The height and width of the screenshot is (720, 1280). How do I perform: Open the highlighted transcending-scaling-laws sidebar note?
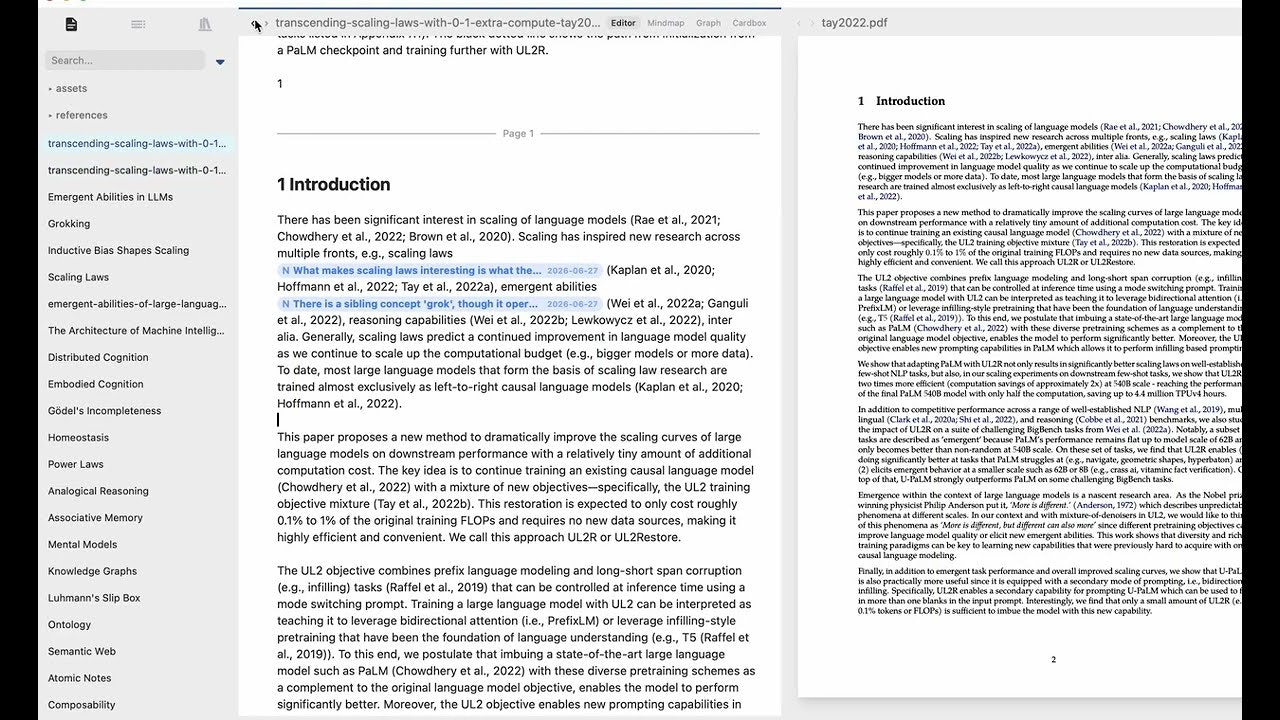(x=137, y=143)
